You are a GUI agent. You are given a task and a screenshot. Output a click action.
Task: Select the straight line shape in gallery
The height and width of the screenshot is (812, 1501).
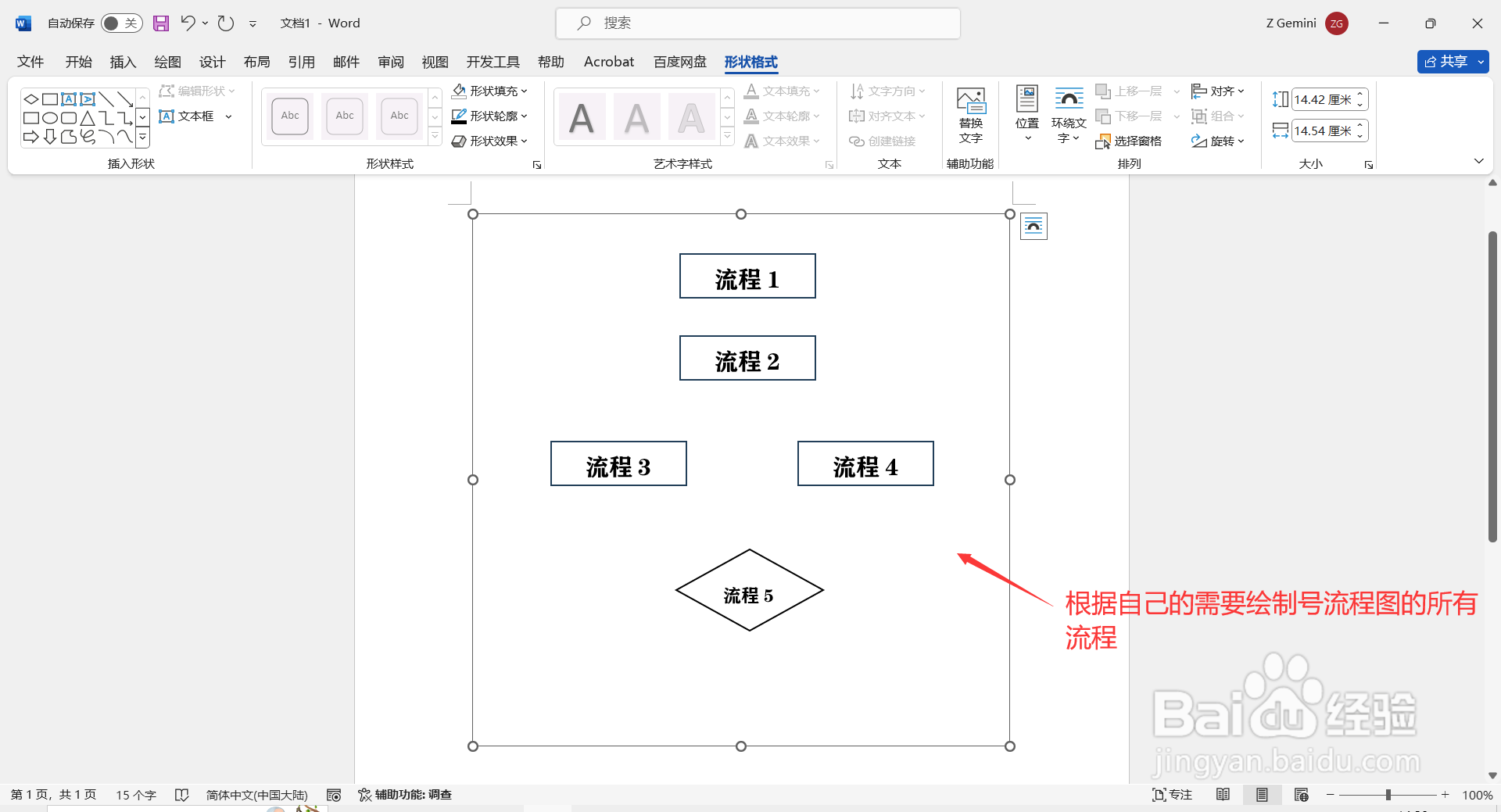pyautogui.click(x=106, y=99)
